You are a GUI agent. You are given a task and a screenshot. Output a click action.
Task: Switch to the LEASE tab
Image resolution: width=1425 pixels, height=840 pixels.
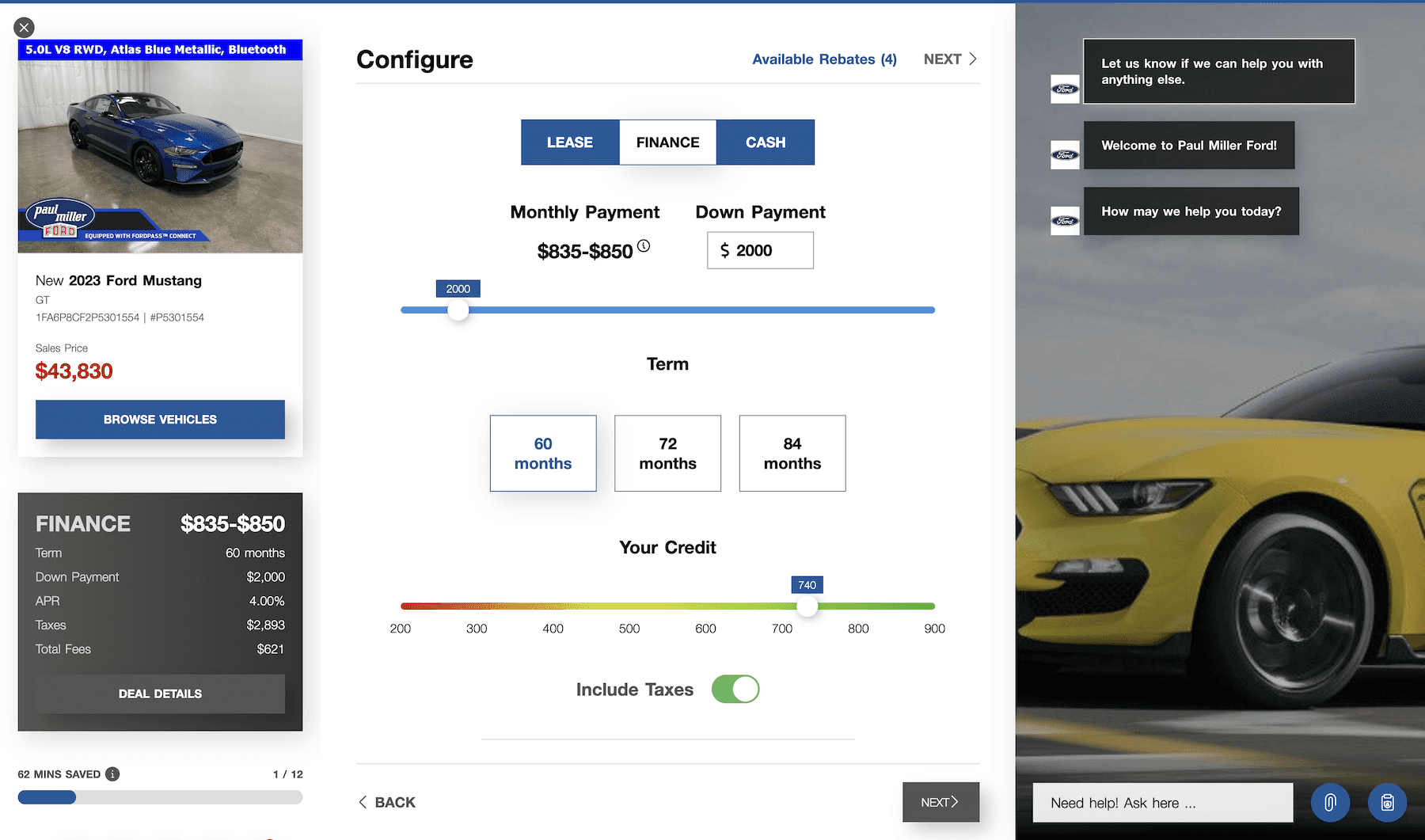570,143
